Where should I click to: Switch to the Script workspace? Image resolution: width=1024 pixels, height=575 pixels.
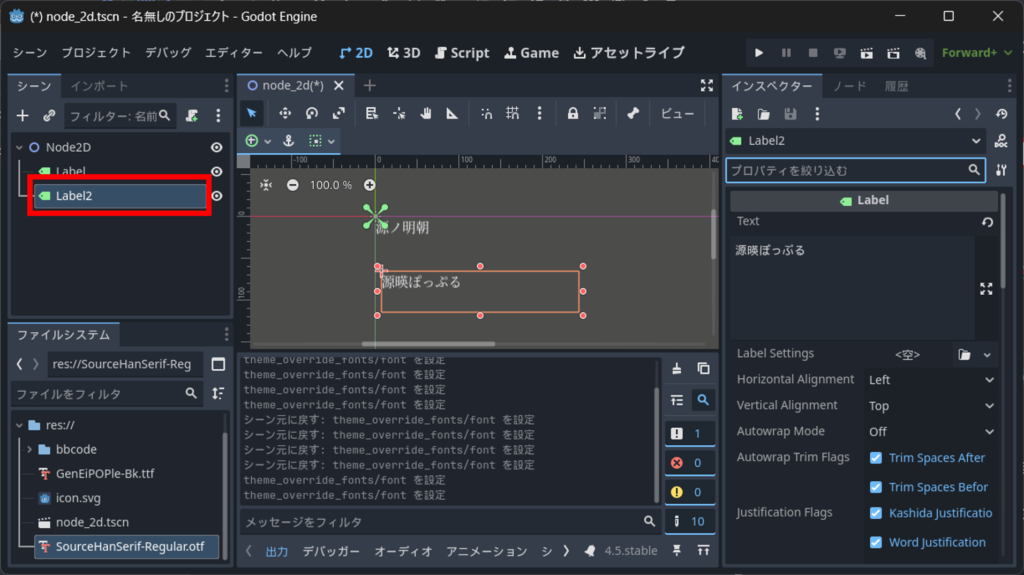pyautogui.click(x=460, y=53)
